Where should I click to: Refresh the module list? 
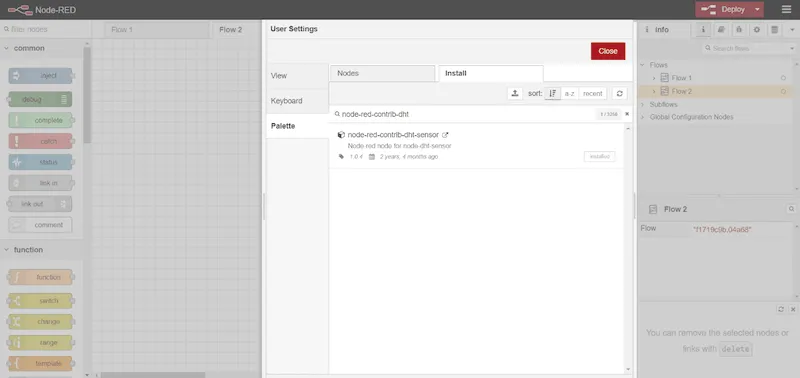pos(619,93)
